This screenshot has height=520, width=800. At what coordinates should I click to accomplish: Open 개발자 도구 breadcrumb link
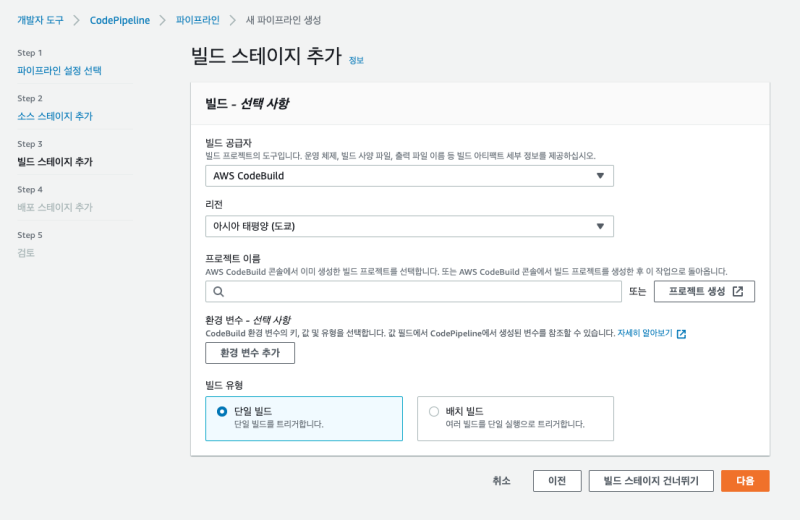[40, 20]
